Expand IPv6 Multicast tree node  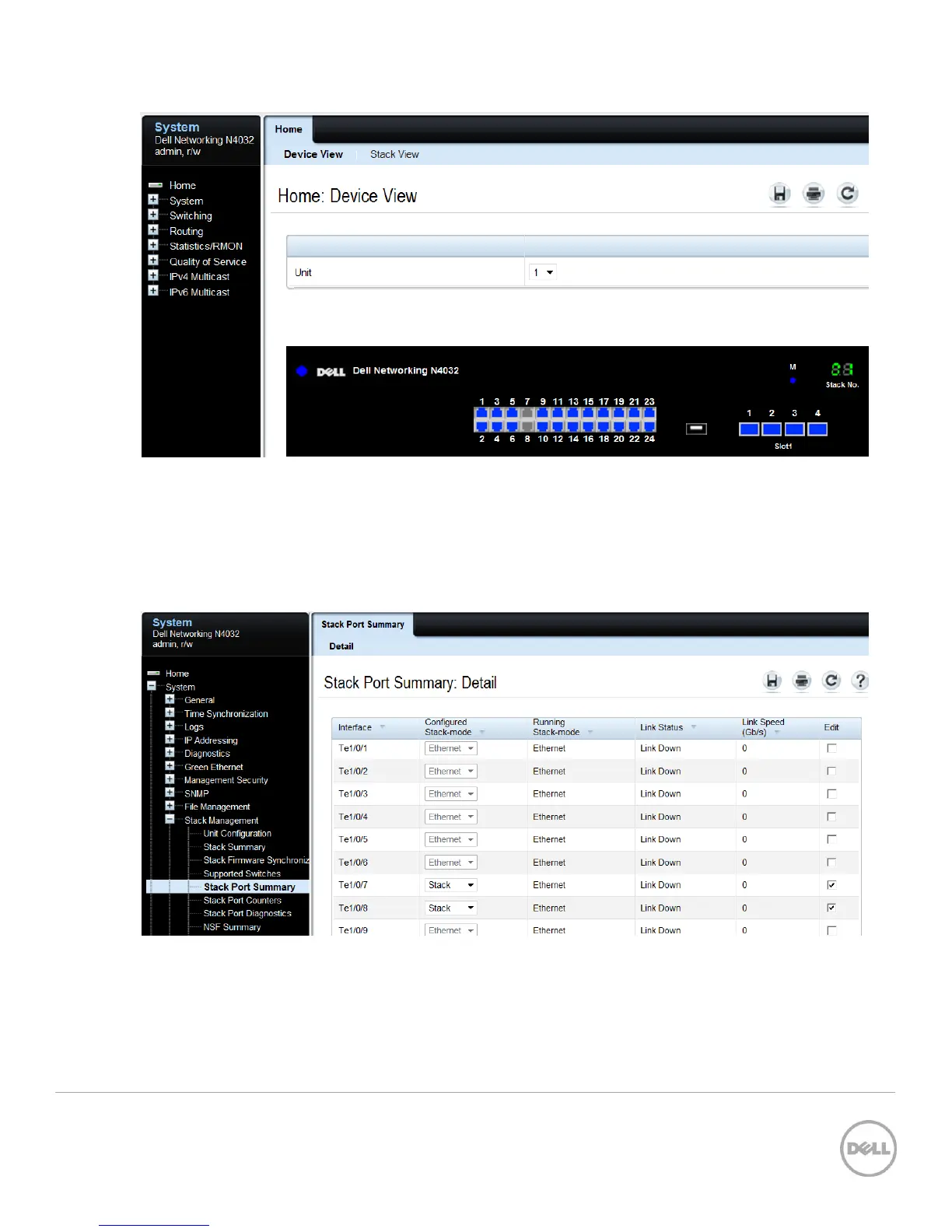click(x=153, y=291)
